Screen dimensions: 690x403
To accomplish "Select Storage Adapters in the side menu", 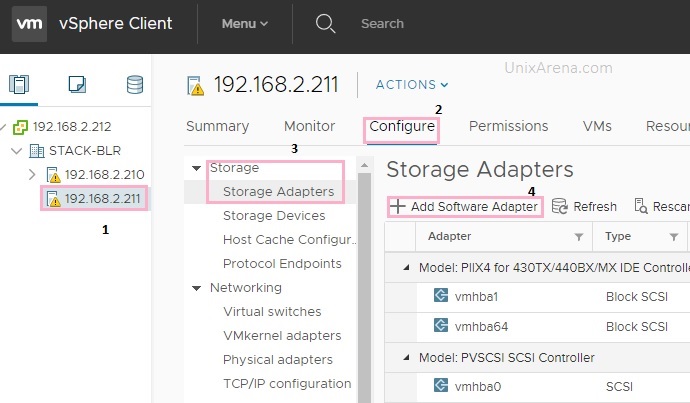I will click(x=279, y=192).
